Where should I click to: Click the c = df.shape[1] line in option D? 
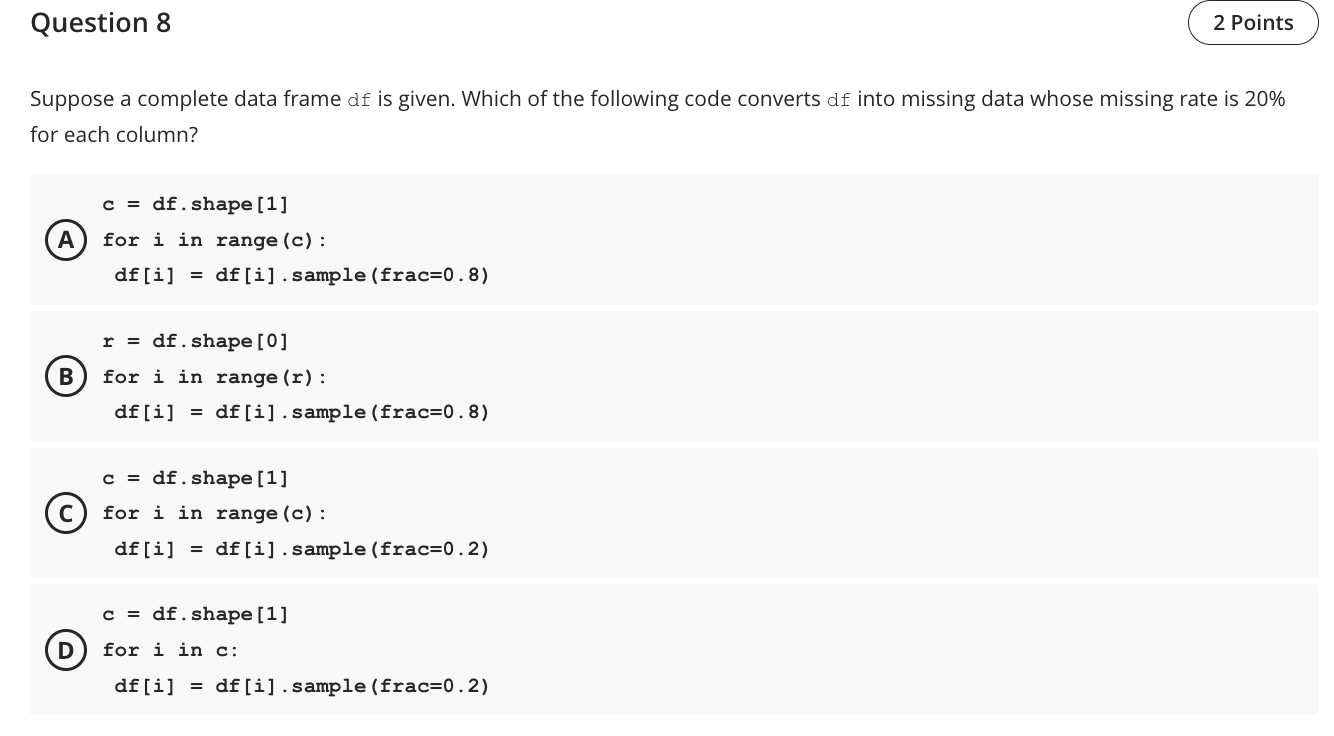(196, 614)
